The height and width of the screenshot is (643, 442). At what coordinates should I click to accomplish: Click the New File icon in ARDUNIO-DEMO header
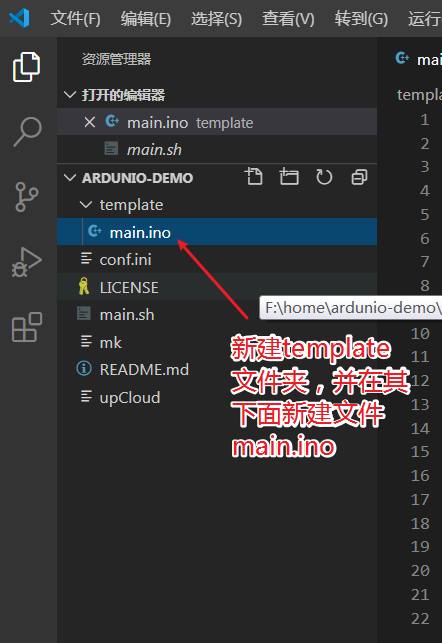click(x=254, y=177)
